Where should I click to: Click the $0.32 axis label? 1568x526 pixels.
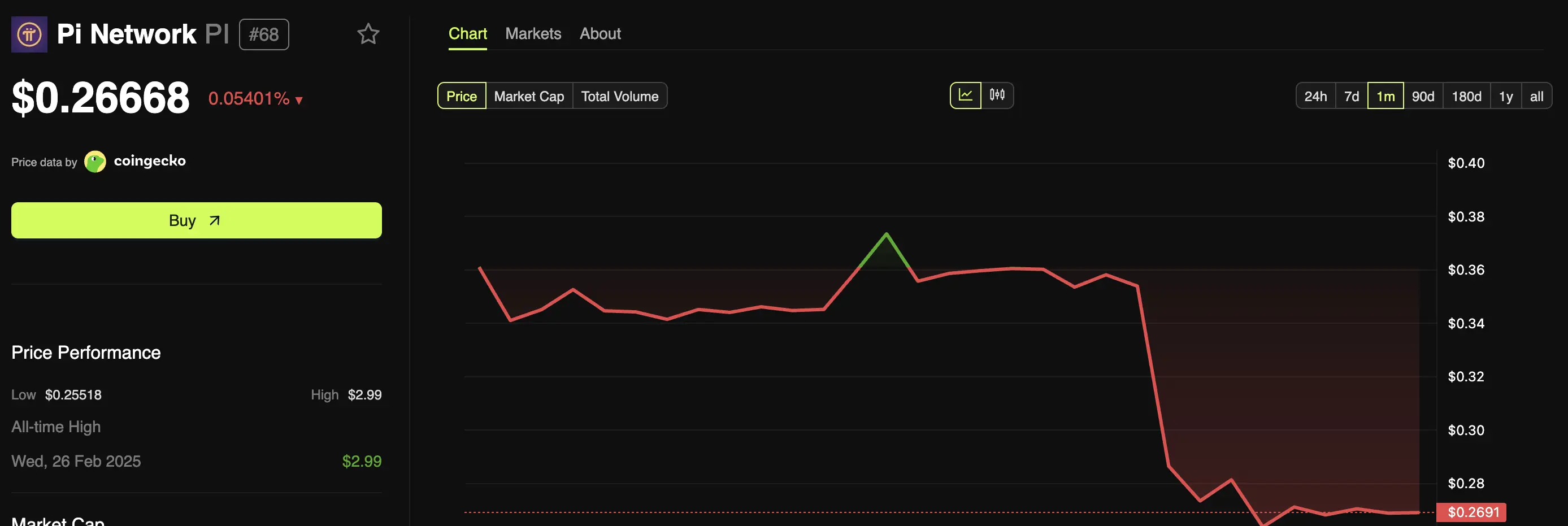(x=1466, y=376)
